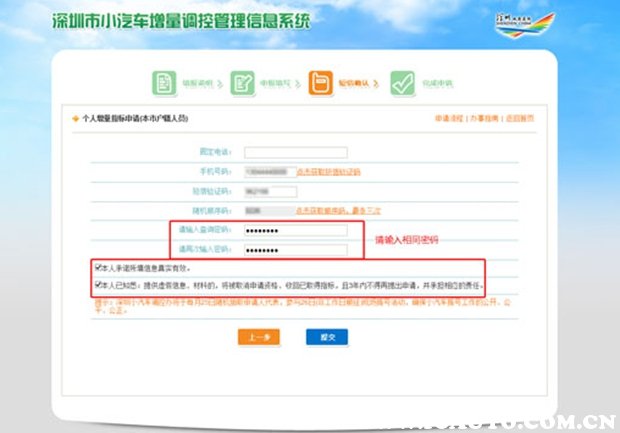Click the orange arrow beside 个人增量指标申请

tap(74, 119)
